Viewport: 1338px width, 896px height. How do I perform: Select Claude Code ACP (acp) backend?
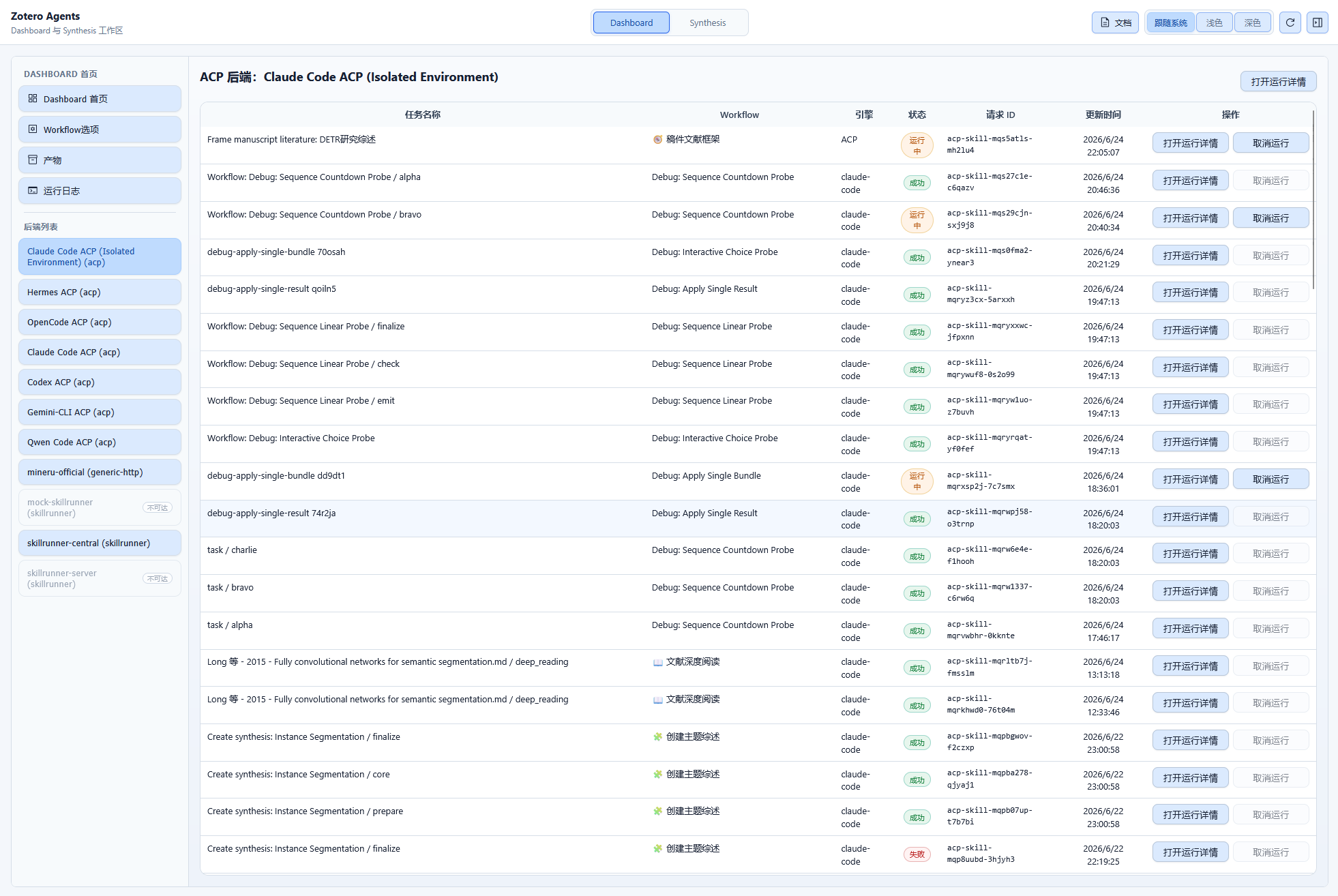pos(100,352)
